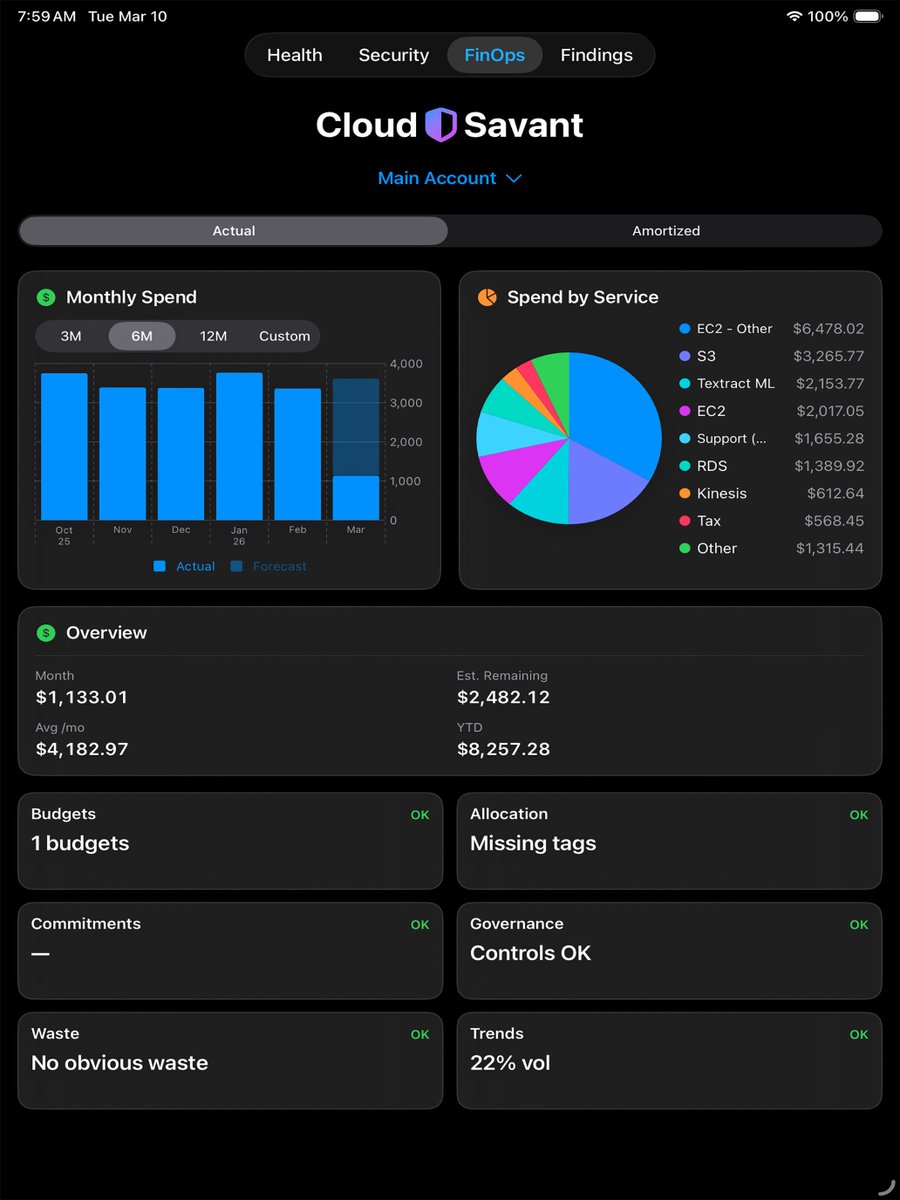Click the RDS legend entry

click(771, 466)
